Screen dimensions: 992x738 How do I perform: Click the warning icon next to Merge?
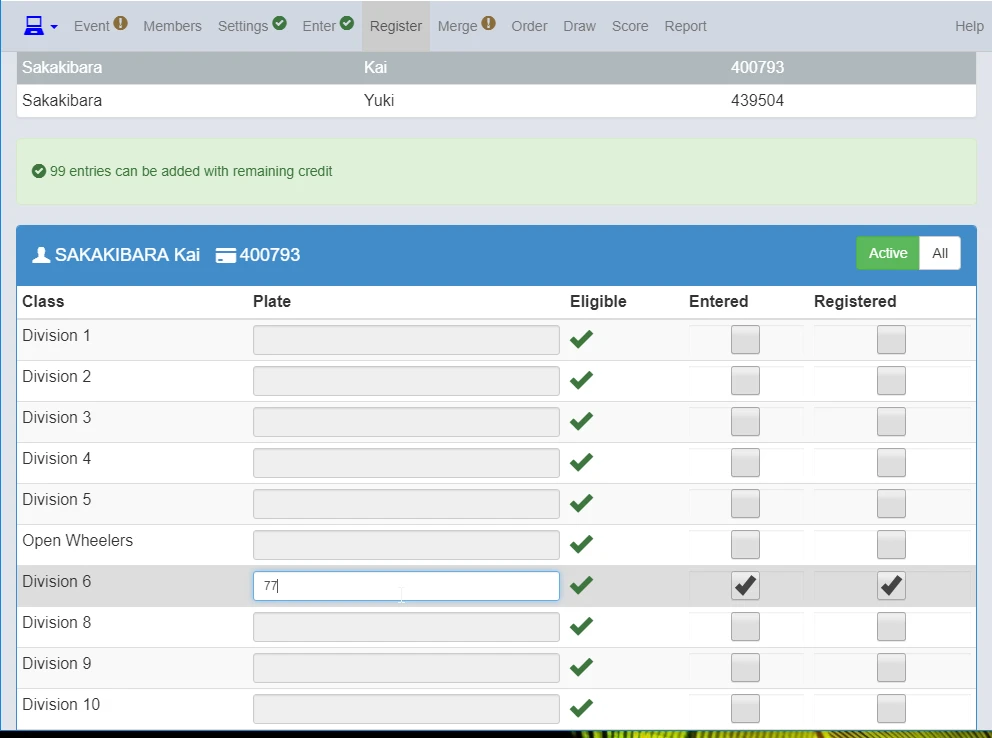488,23
